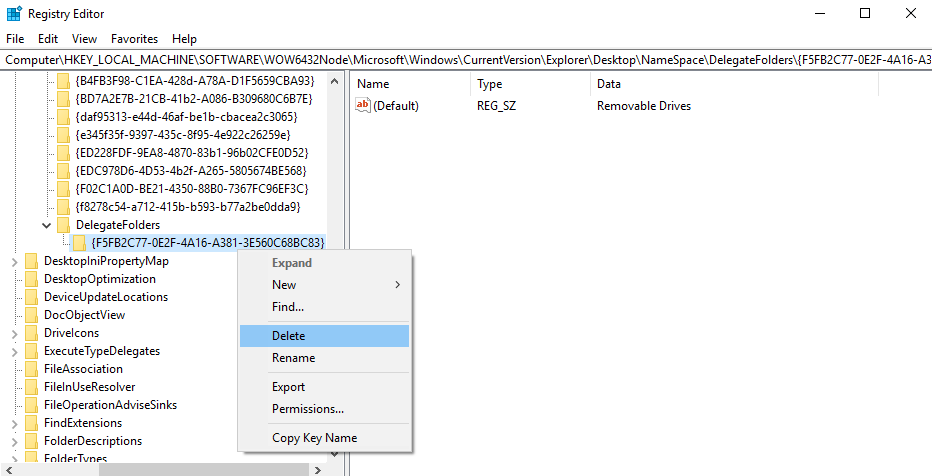Click folder icon of {e345f35f-9397-435c-8f95-4e922c26259e}

coord(64,134)
